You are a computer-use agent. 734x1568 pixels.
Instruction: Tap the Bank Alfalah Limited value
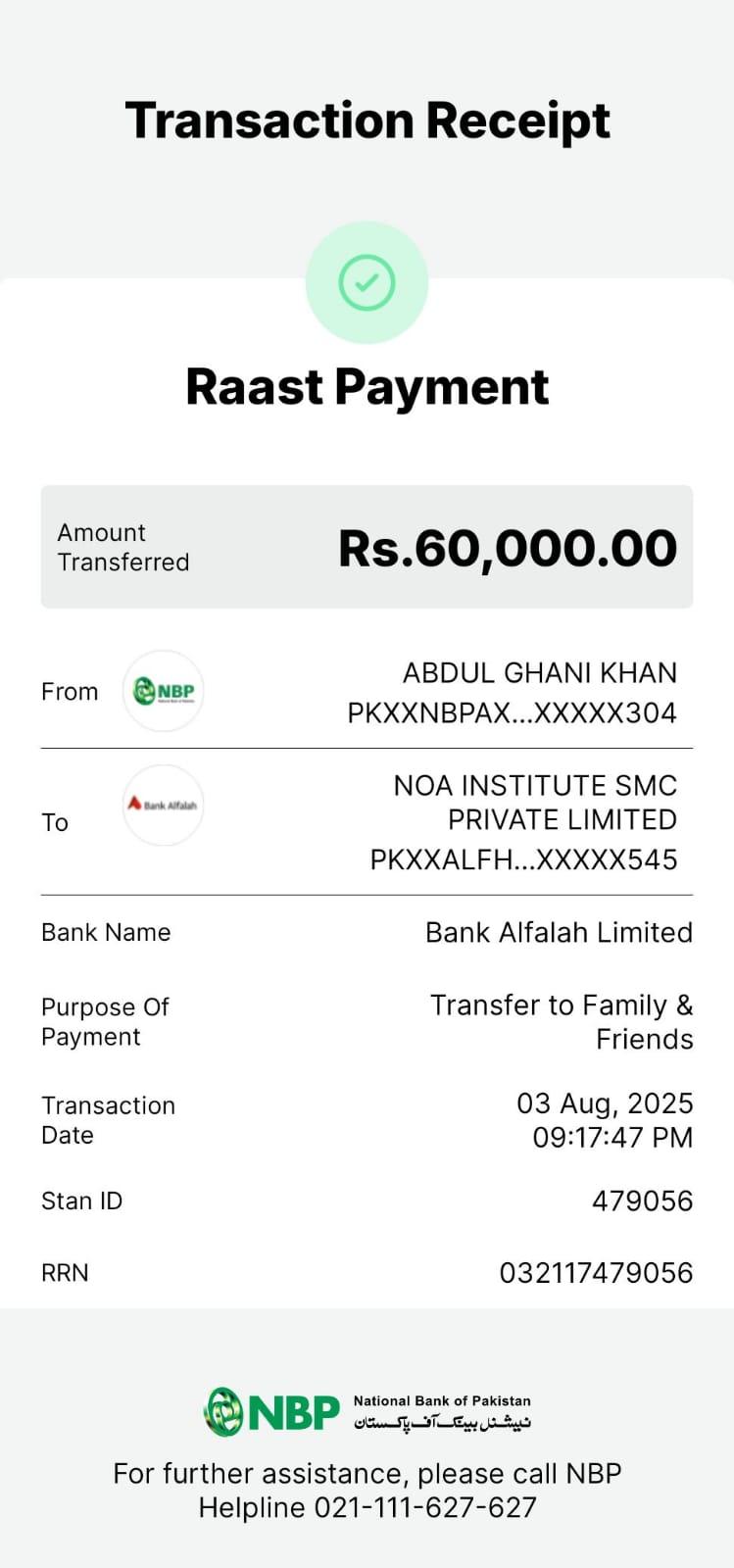tap(559, 932)
